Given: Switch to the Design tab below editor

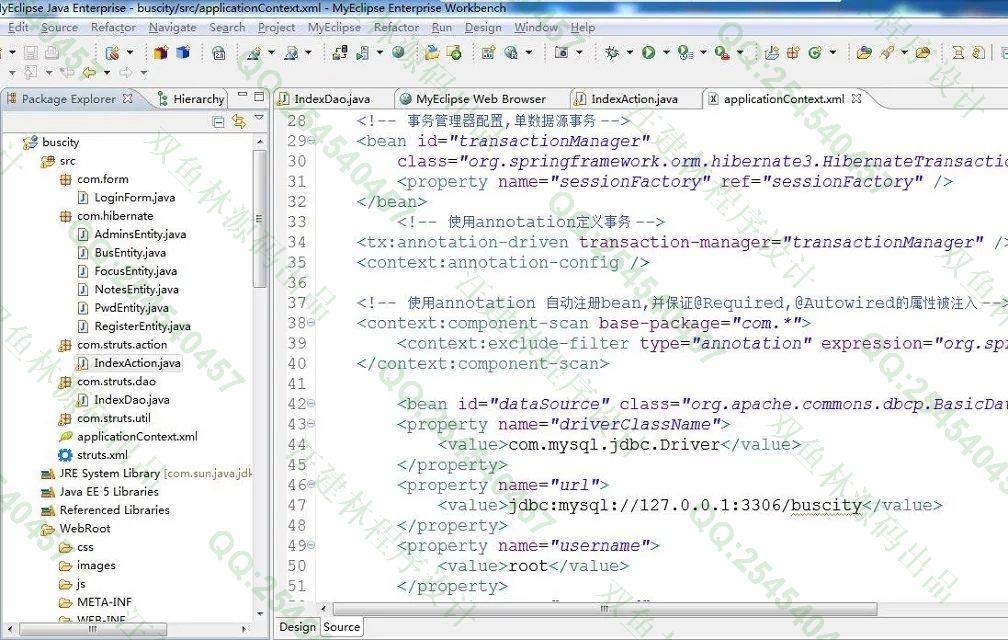Looking at the screenshot, I should pyautogui.click(x=297, y=627).
